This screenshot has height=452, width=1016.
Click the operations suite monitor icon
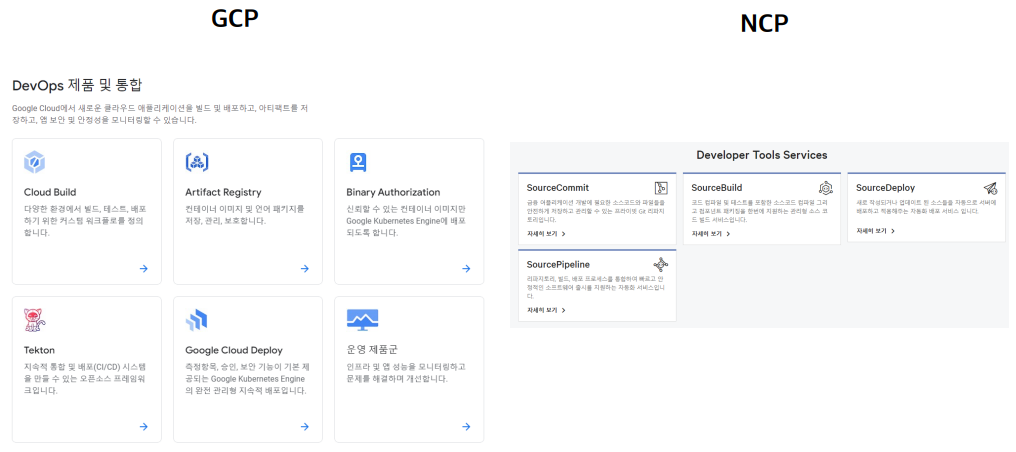pos(362,320)
